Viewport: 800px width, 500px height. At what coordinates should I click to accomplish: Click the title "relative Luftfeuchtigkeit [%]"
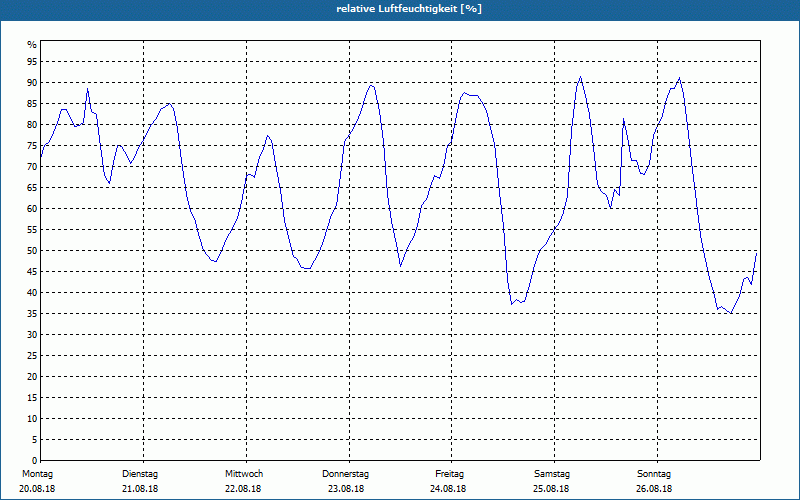(409, 9)
